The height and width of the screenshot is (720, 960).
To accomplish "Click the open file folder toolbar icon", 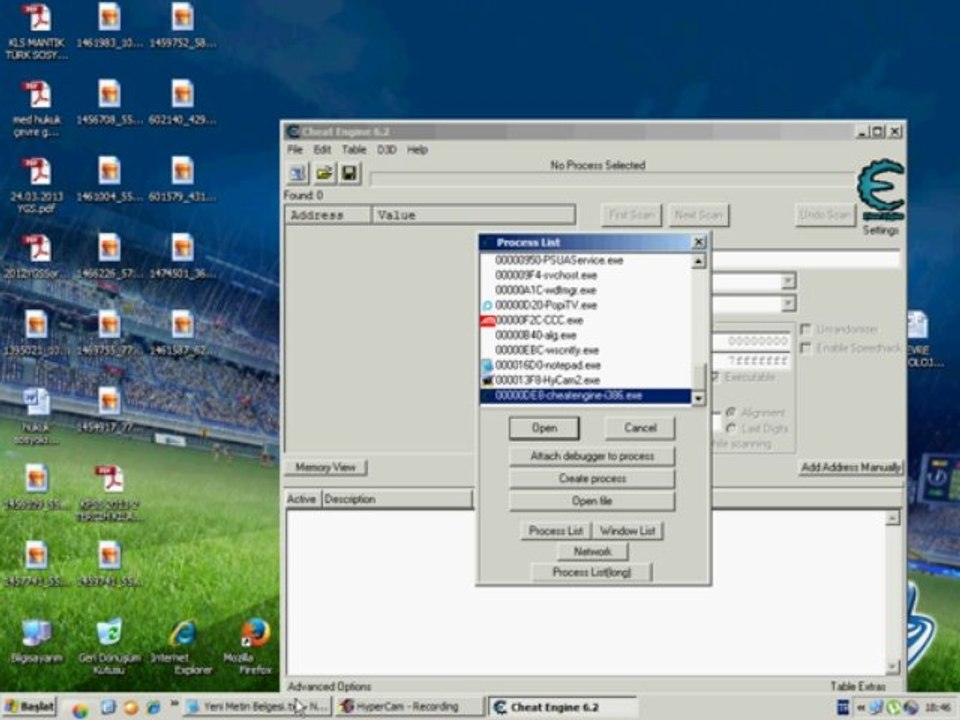I will [x=324, y=173].
